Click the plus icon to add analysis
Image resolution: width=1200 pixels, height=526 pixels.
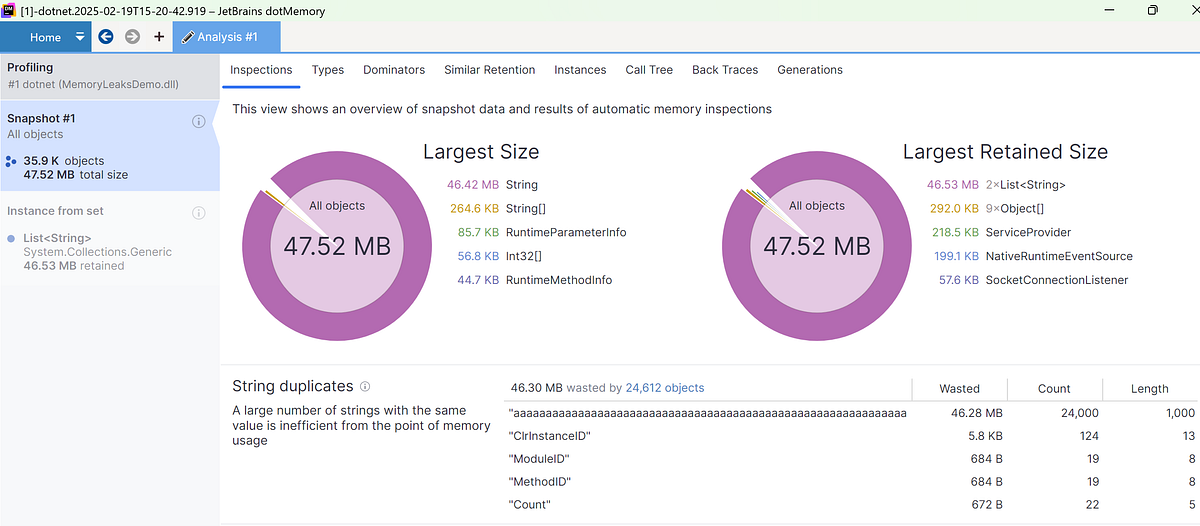point(159,37)
